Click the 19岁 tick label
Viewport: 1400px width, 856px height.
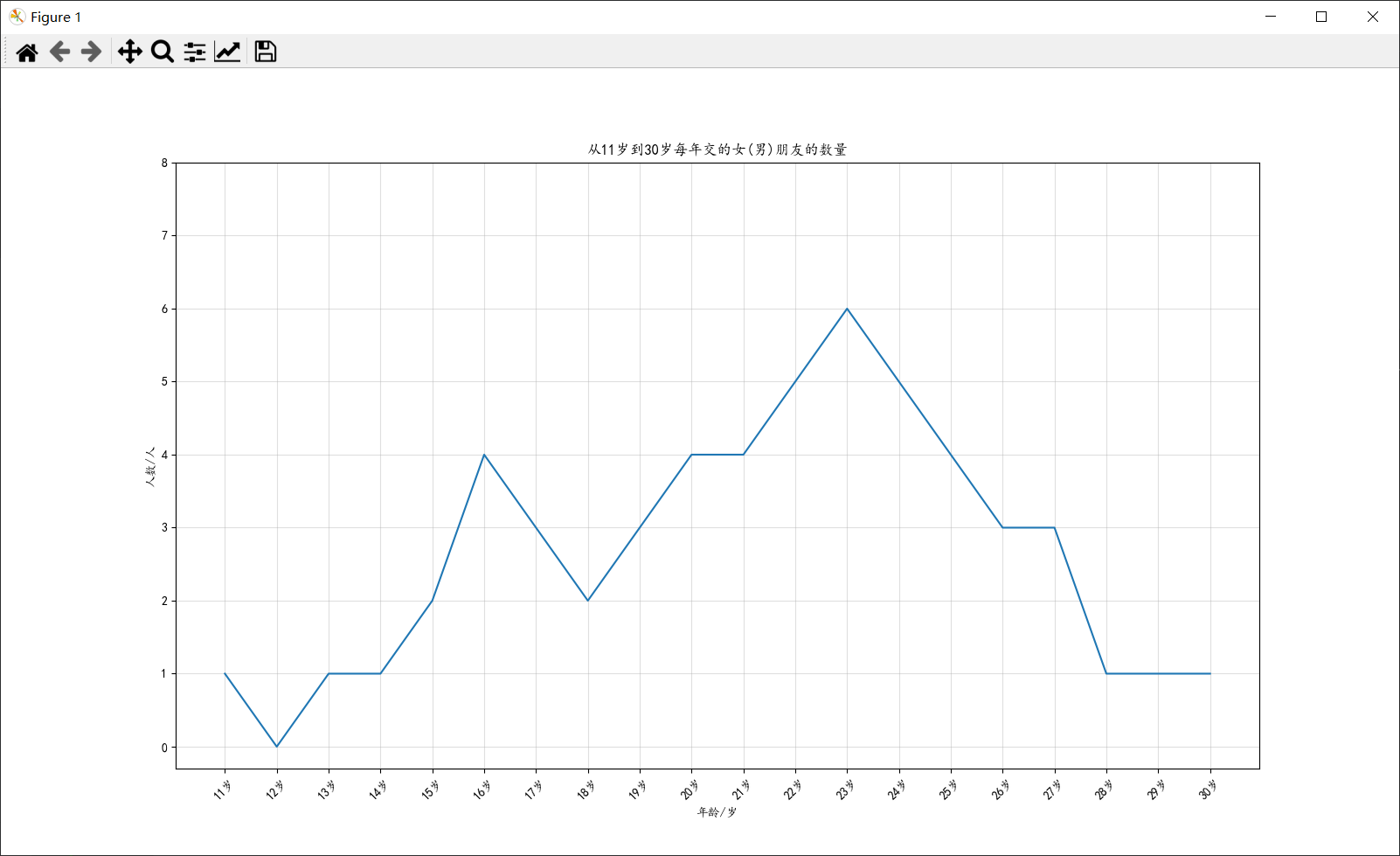point(638,790)
